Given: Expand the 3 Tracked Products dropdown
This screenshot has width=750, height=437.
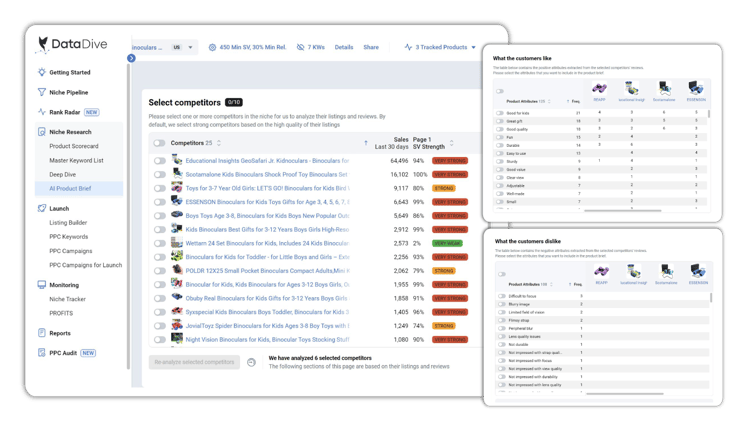Looking at the screenshot, I should tap(474, 47).
